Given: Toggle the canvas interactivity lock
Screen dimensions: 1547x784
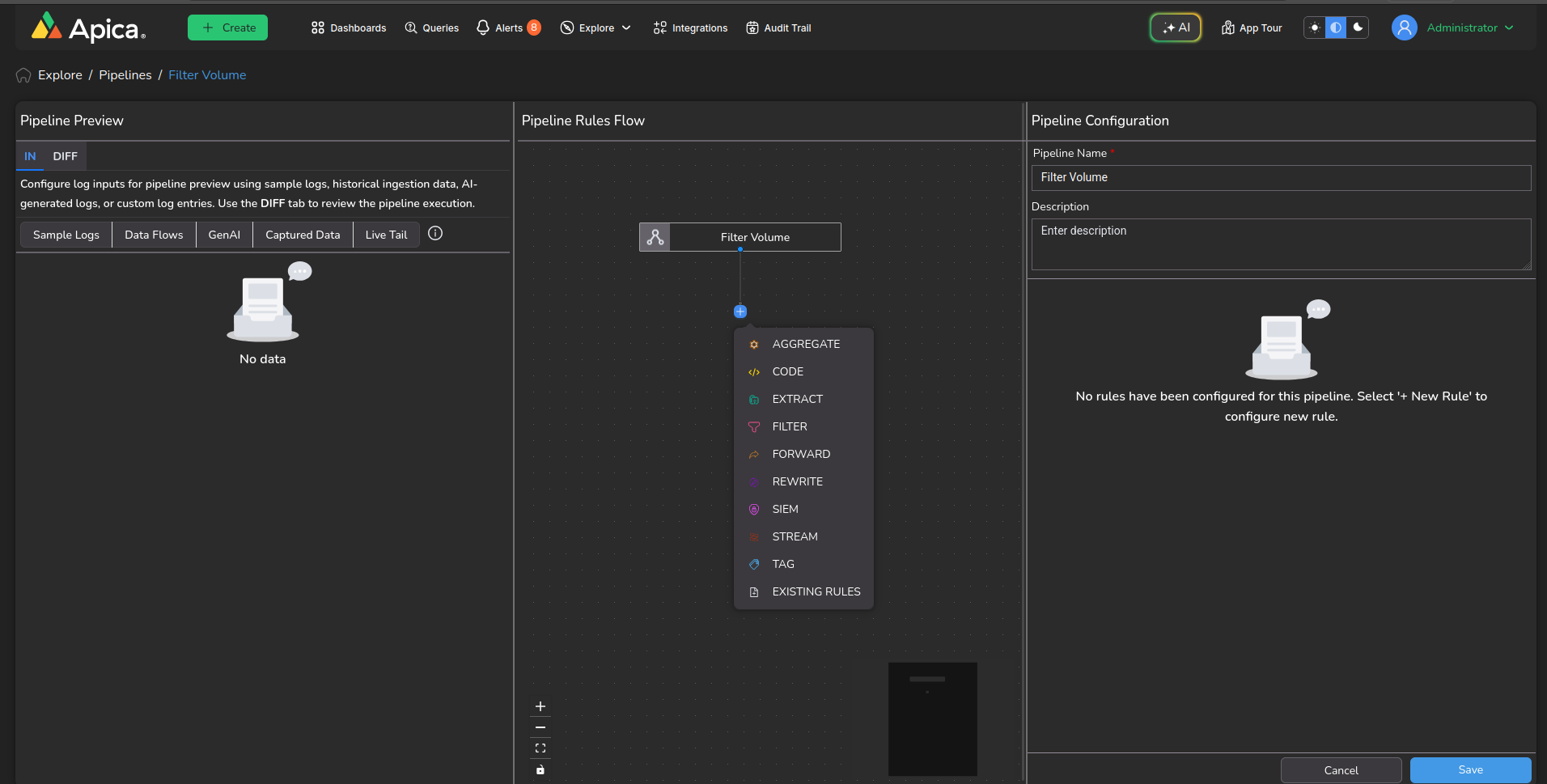Looking at the screenshot, I should (540, 769).
